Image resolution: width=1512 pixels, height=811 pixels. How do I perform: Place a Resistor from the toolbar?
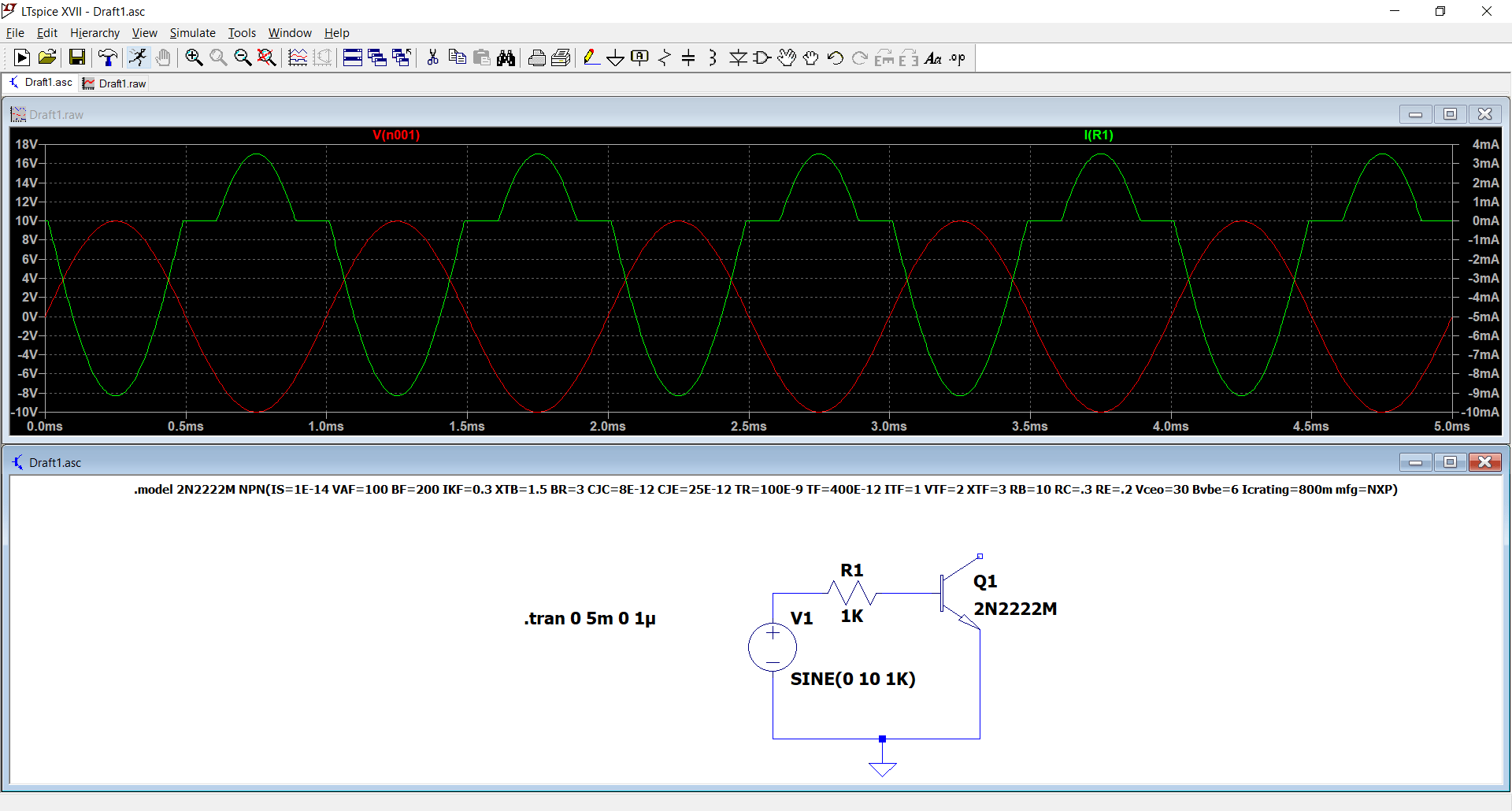[665, 57]
